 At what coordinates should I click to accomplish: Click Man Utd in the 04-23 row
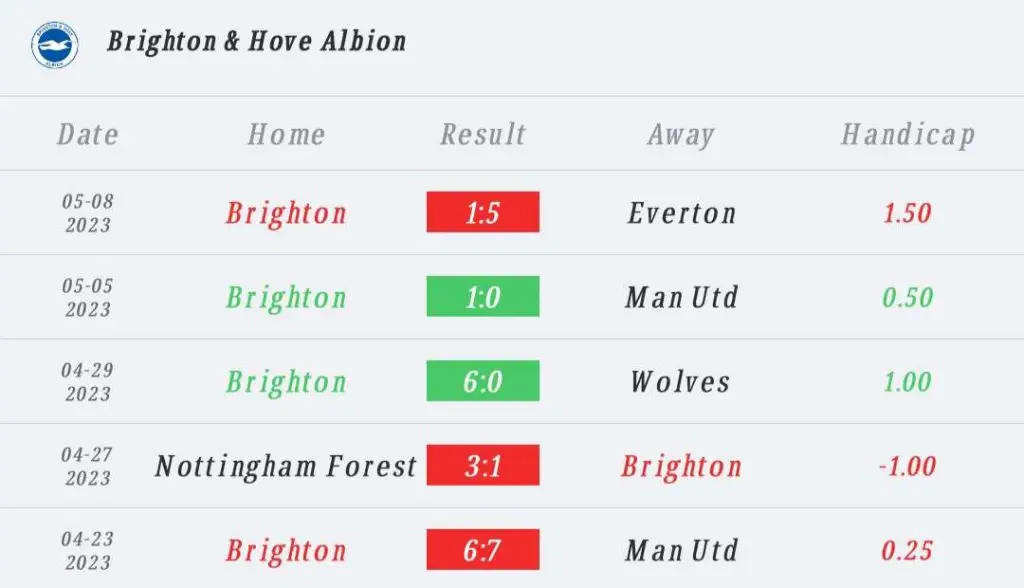[681, 550]
